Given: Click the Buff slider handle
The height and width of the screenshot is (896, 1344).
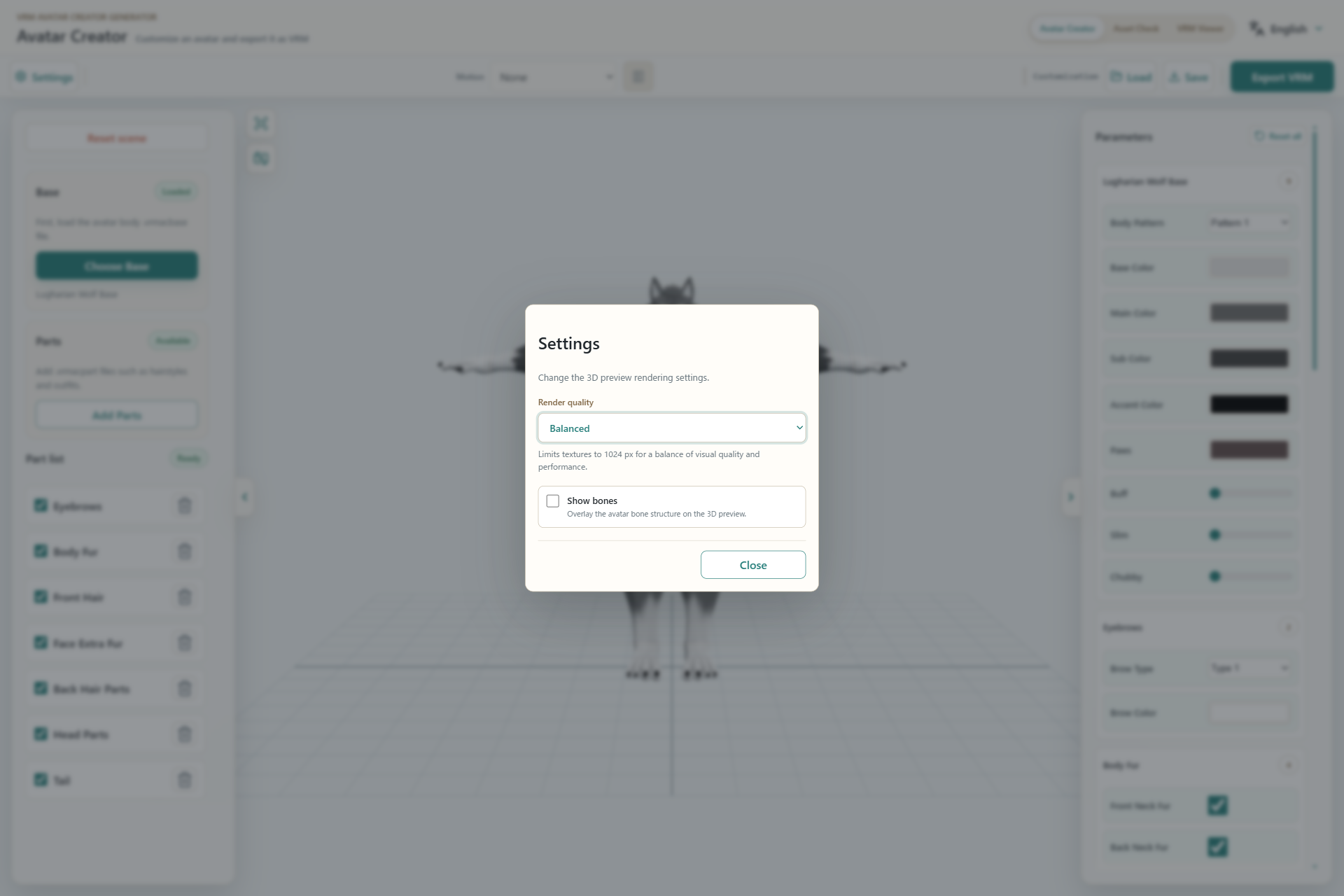Looking at the screenshot, I should pyautogui.click(x=1215, y=493).
